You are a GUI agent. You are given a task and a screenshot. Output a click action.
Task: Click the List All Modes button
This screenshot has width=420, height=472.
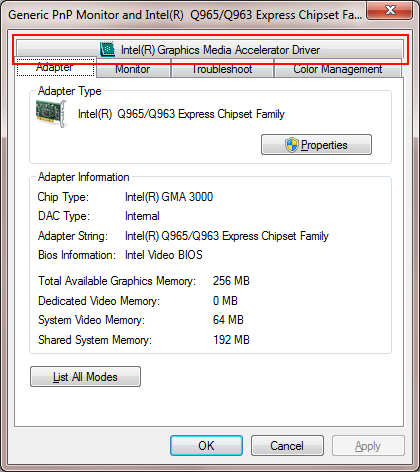(x=85, y=377)
